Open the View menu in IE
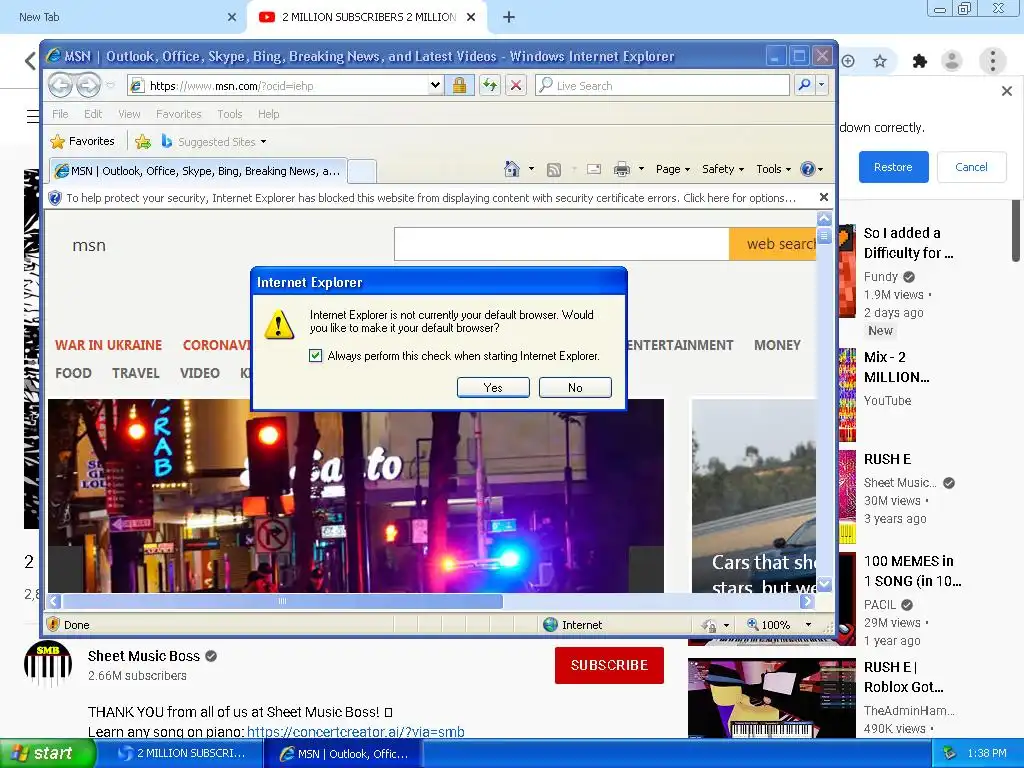Image resolution: width=1024 pixels, height=768 pixels. pos(129,114)
